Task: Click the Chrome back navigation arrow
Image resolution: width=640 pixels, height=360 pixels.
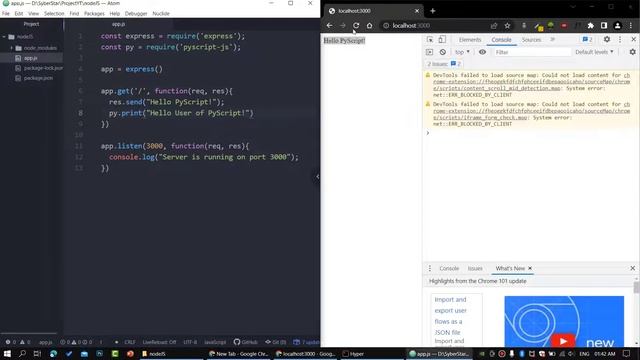Action: click(x=329, y=25)
